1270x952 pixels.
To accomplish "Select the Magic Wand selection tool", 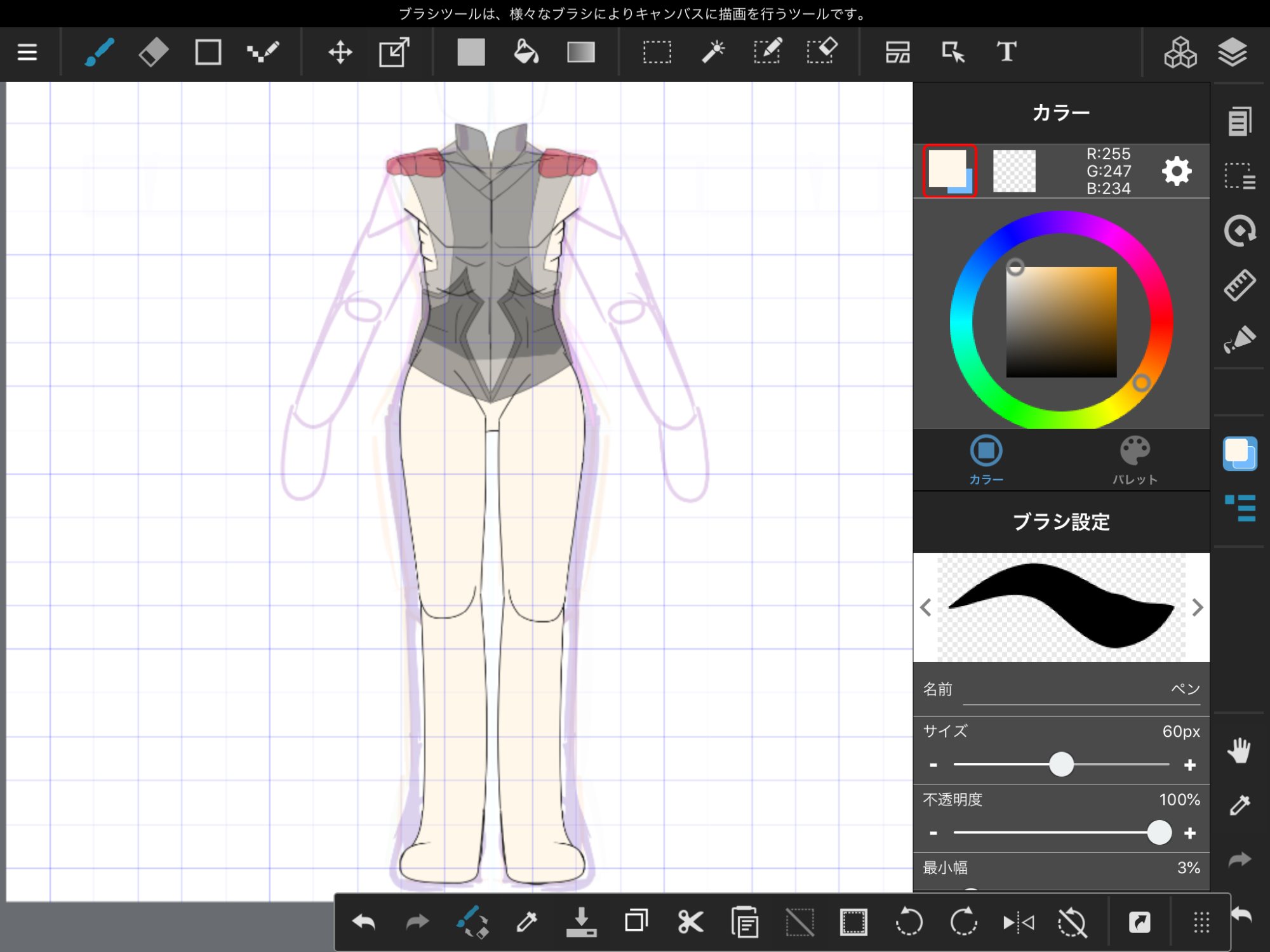I will coord(712,52).
